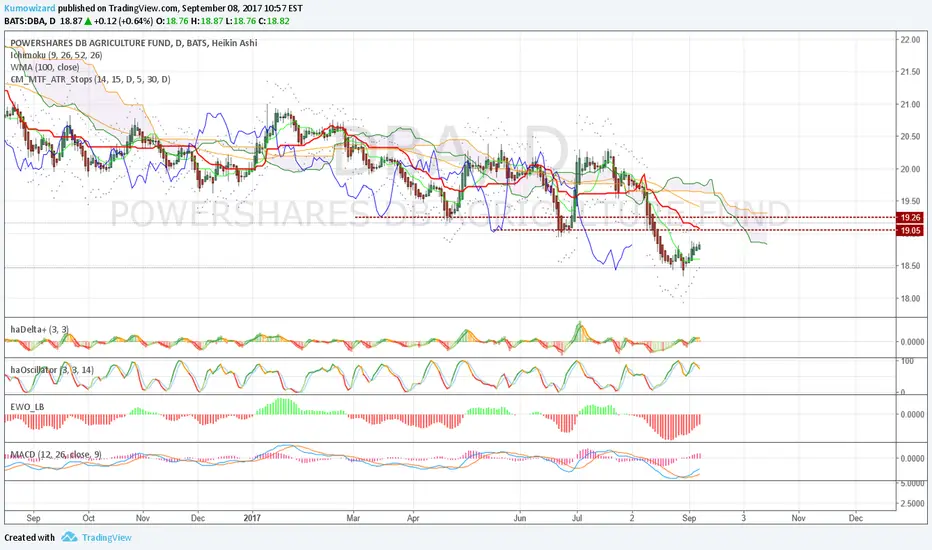Click the 18.00 price axis value
Image resolution: width=932 pixels, height=550 pixels.
[x=909, y=298]
